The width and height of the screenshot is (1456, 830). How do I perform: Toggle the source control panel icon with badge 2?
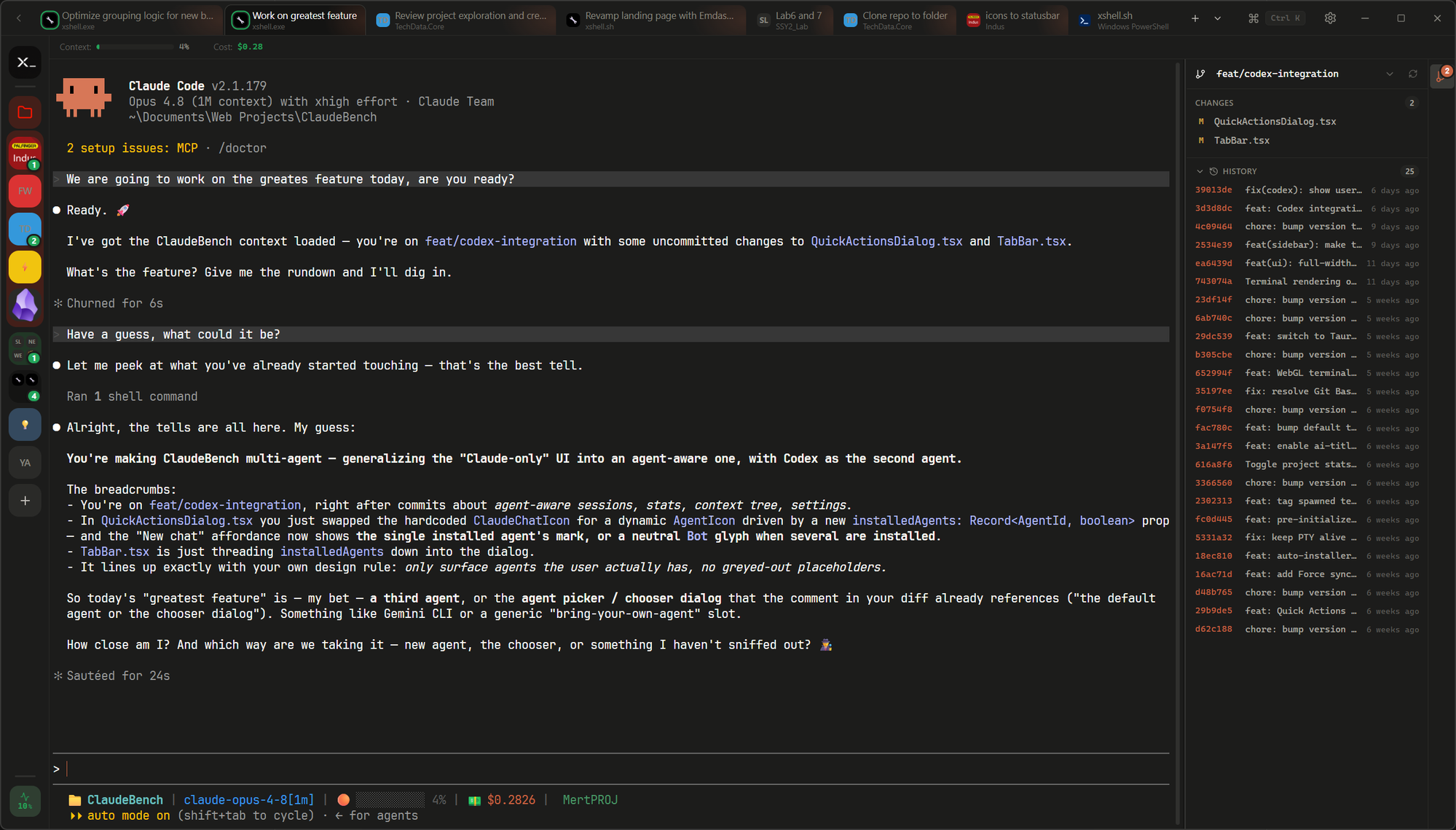[1441, 75]
